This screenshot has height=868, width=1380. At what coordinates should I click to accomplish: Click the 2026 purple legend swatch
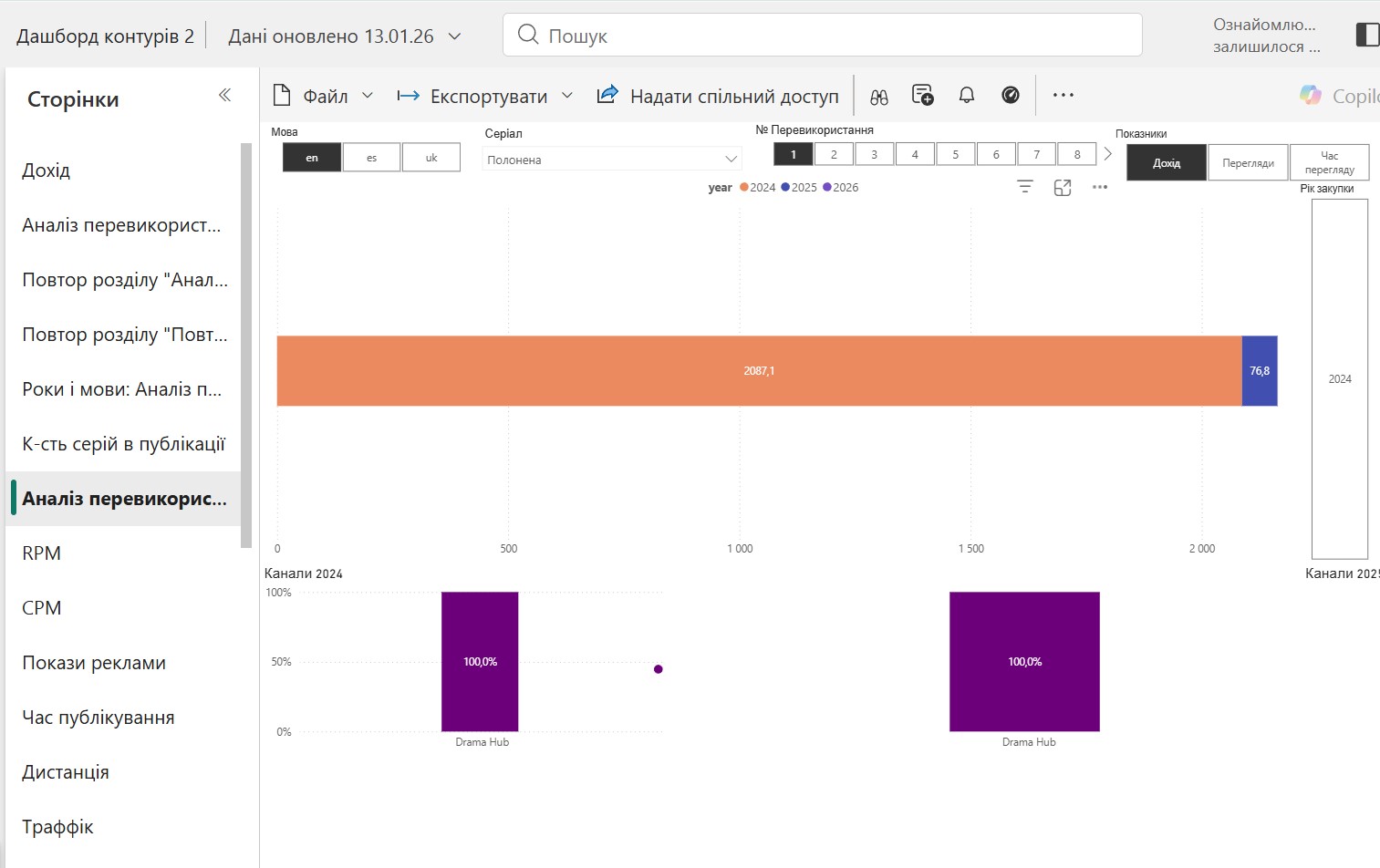(x=827, y=187)
